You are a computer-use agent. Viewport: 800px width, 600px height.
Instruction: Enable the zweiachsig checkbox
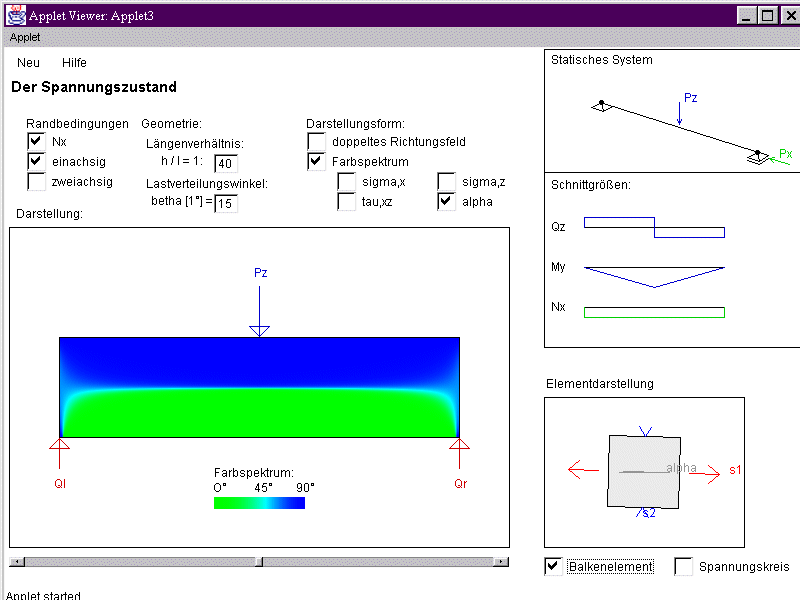(x=36, y=182)
